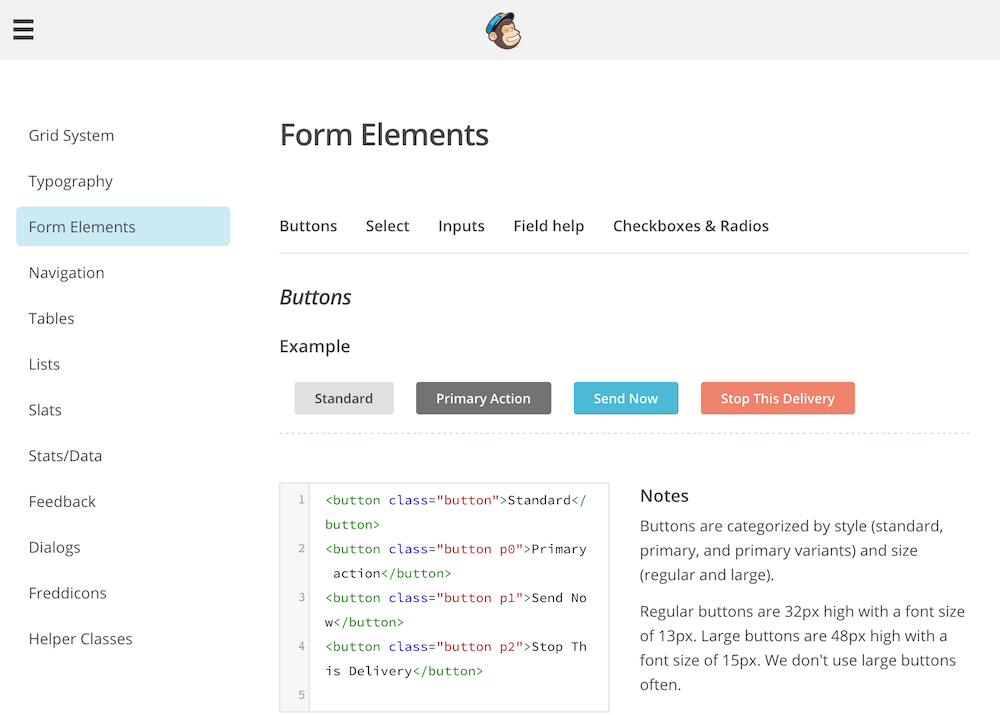The image size is (1000, 715).
Task: Select Form Elements sidebar item
Action: [x=82, y=227]
